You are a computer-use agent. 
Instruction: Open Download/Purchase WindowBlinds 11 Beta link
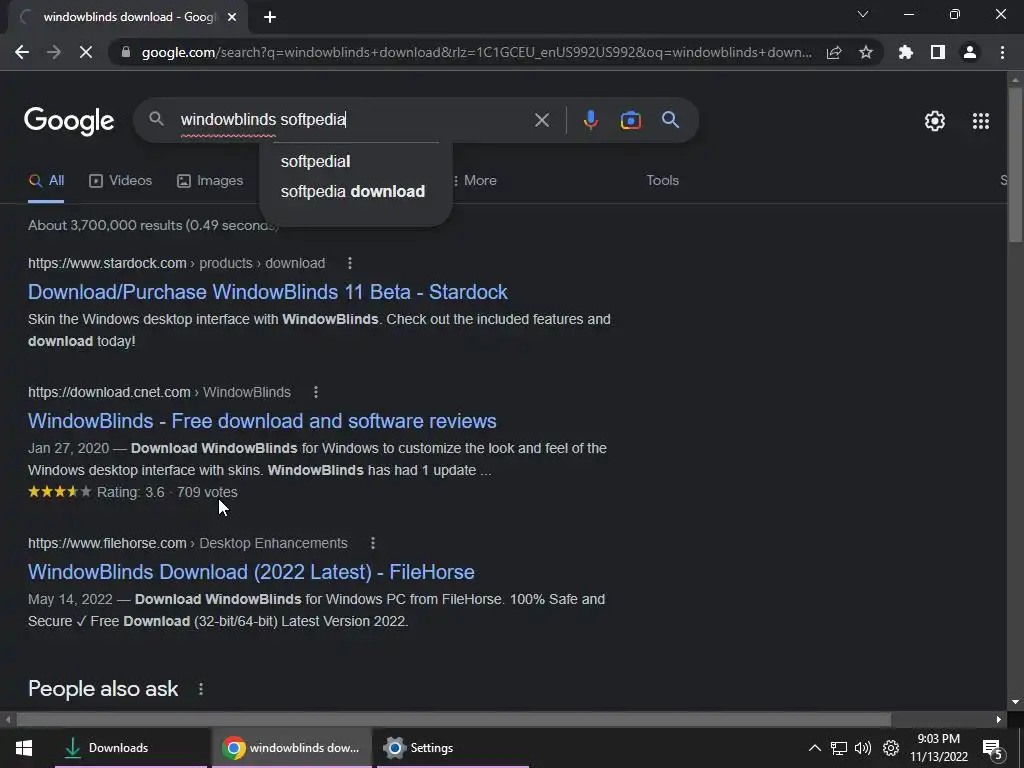(x=268, y=292)
